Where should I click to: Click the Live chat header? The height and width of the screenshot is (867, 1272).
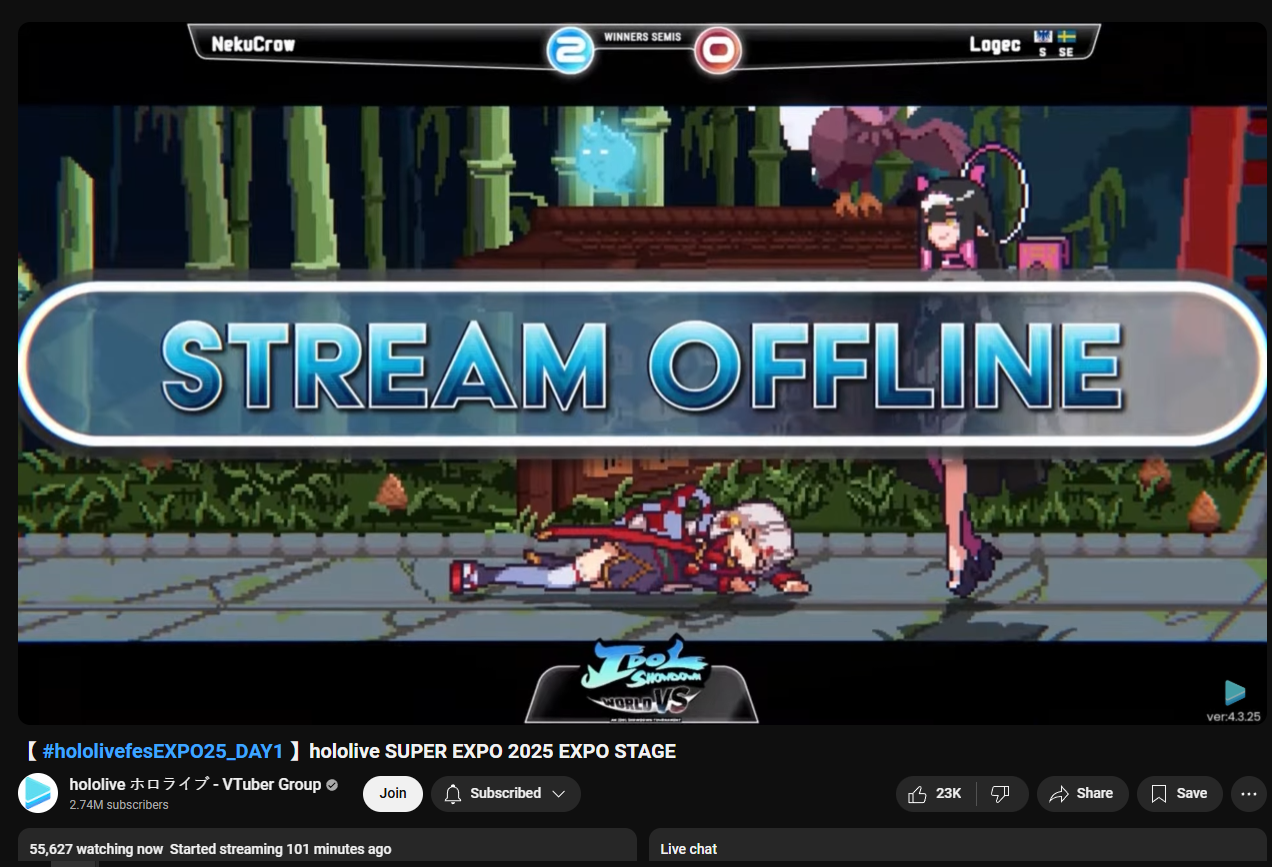point(689,849)
